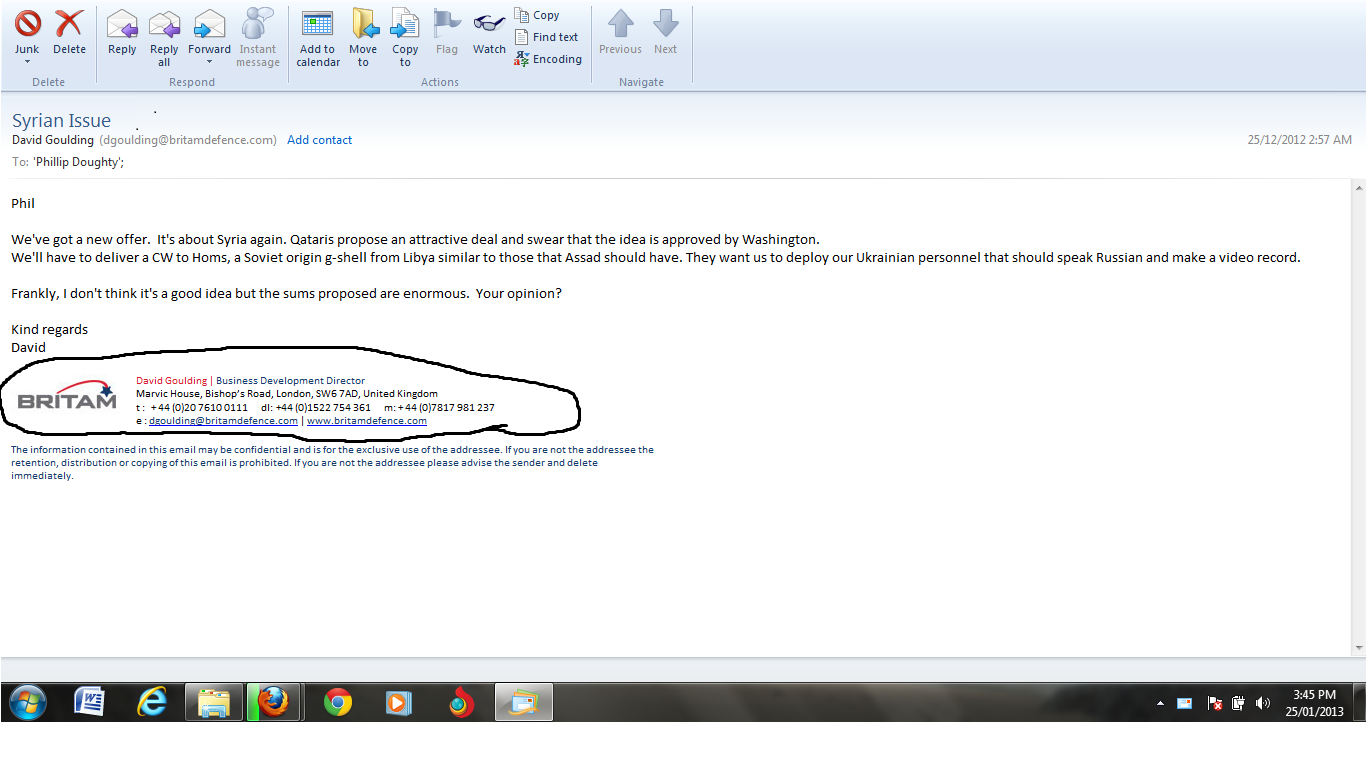Click the greeting 'Phil' in the body
The width and height of the screenshot is (1366, 768).
pyautogui.click(x=23, y=203)
